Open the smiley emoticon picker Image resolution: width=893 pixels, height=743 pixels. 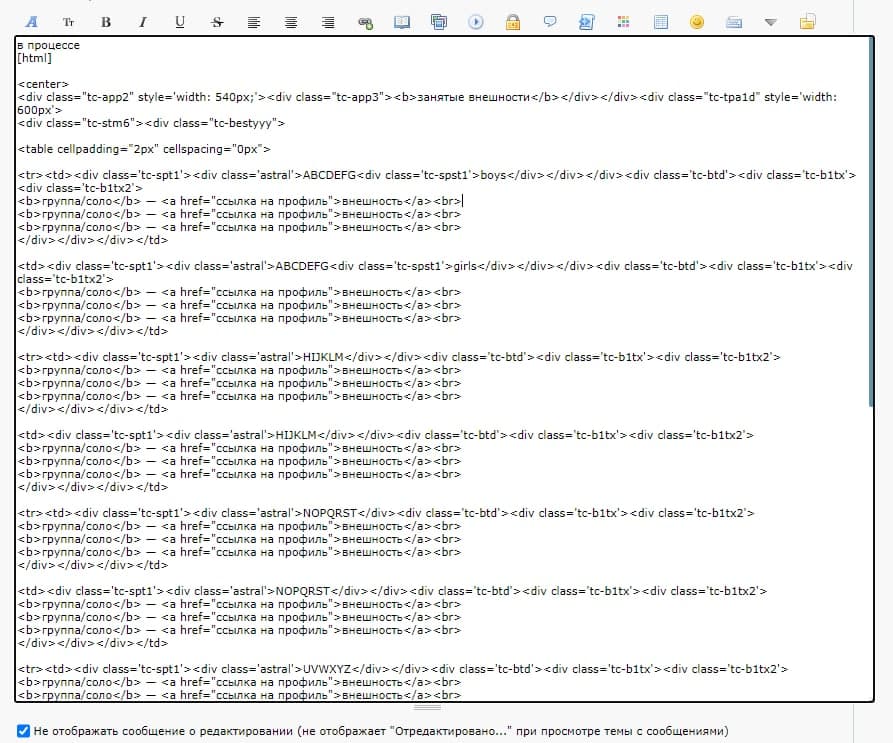pos(697,21)
